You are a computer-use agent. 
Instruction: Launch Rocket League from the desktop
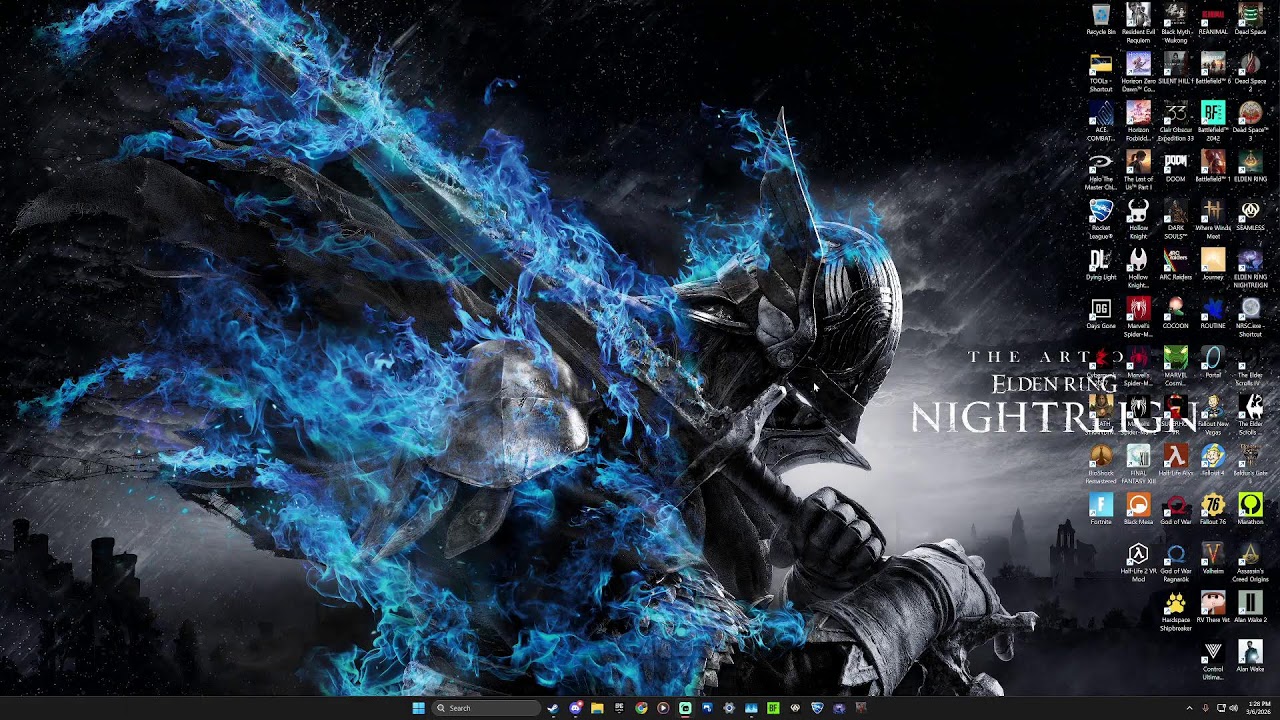tap(1101, 219)
